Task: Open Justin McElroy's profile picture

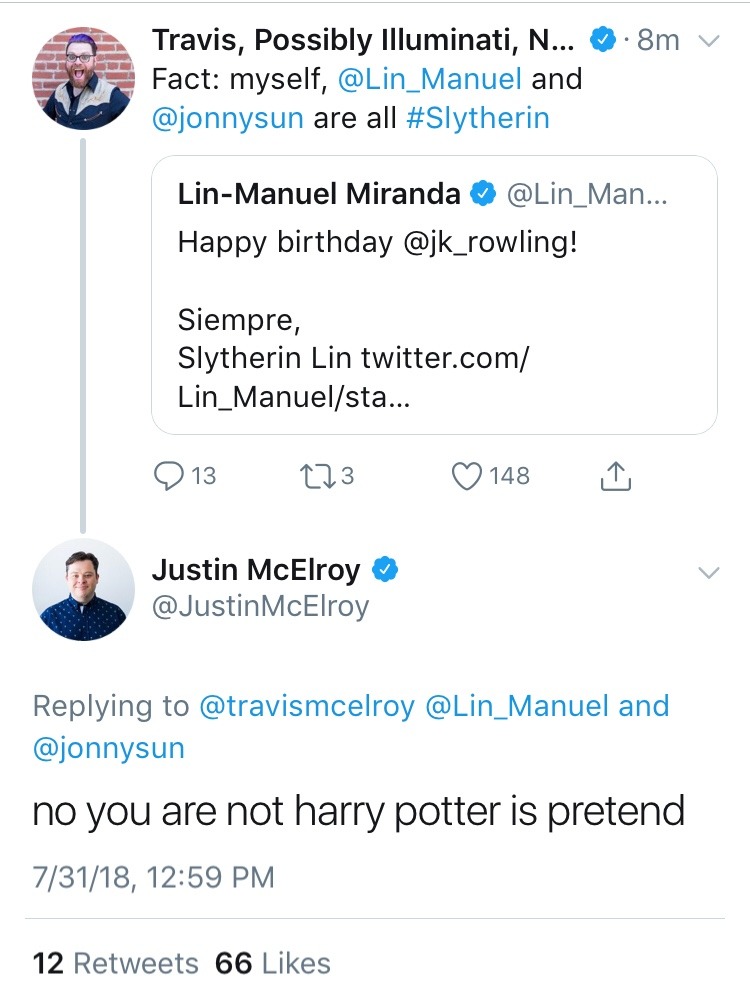Action: click(83, 589)
